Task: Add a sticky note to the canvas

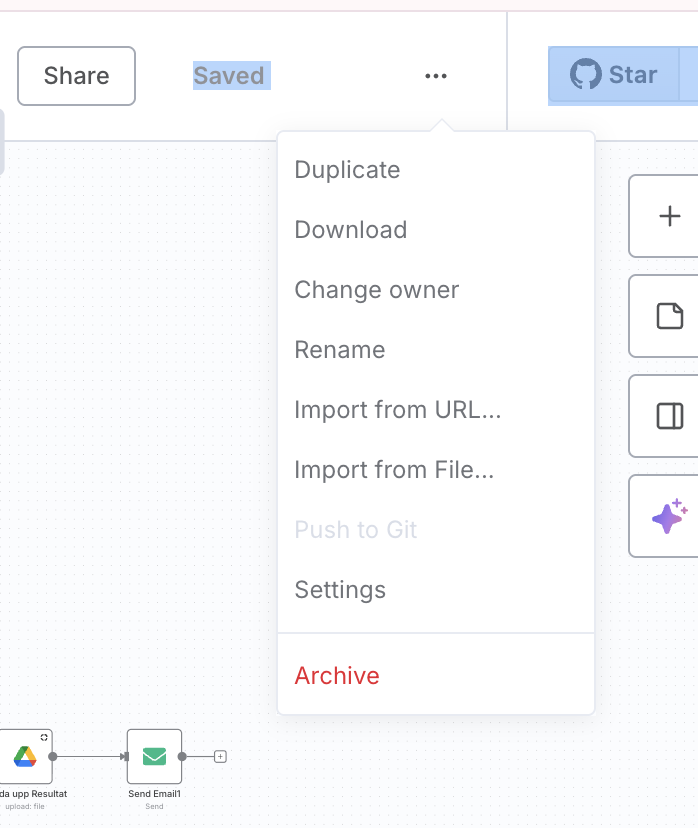Action: tap(669, 316)
